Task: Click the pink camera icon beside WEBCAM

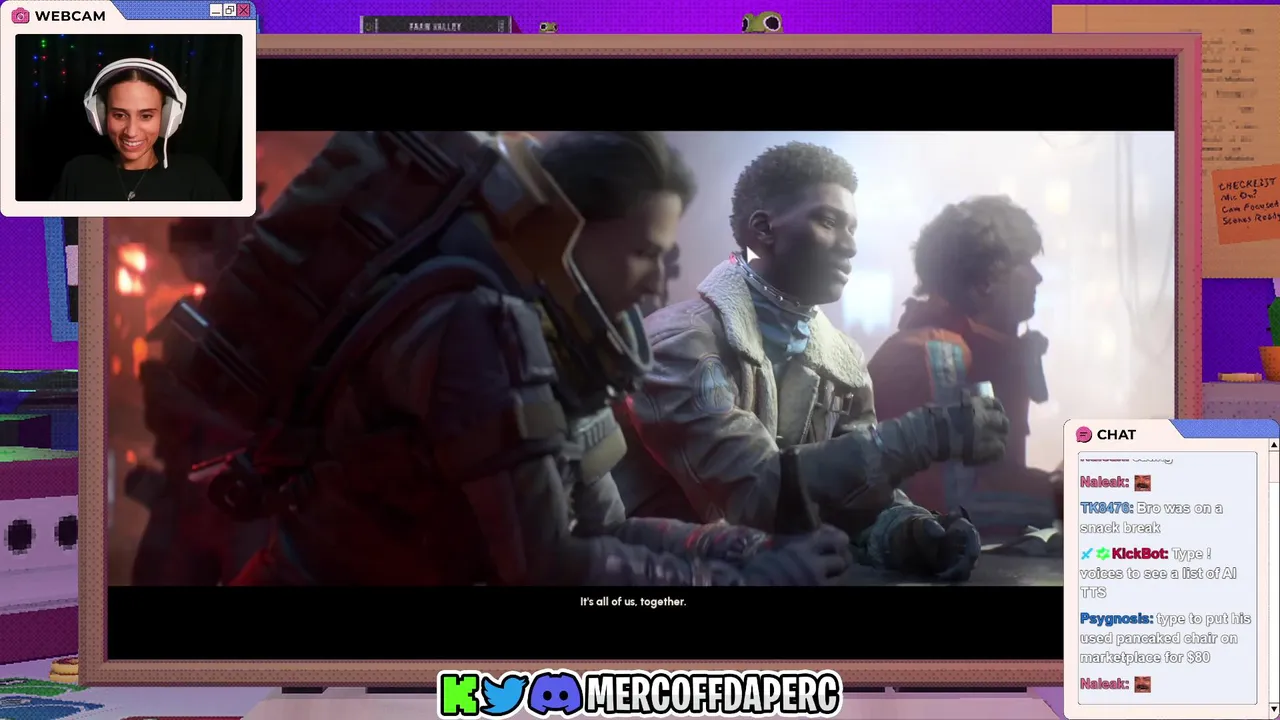Action: (20, 16)
